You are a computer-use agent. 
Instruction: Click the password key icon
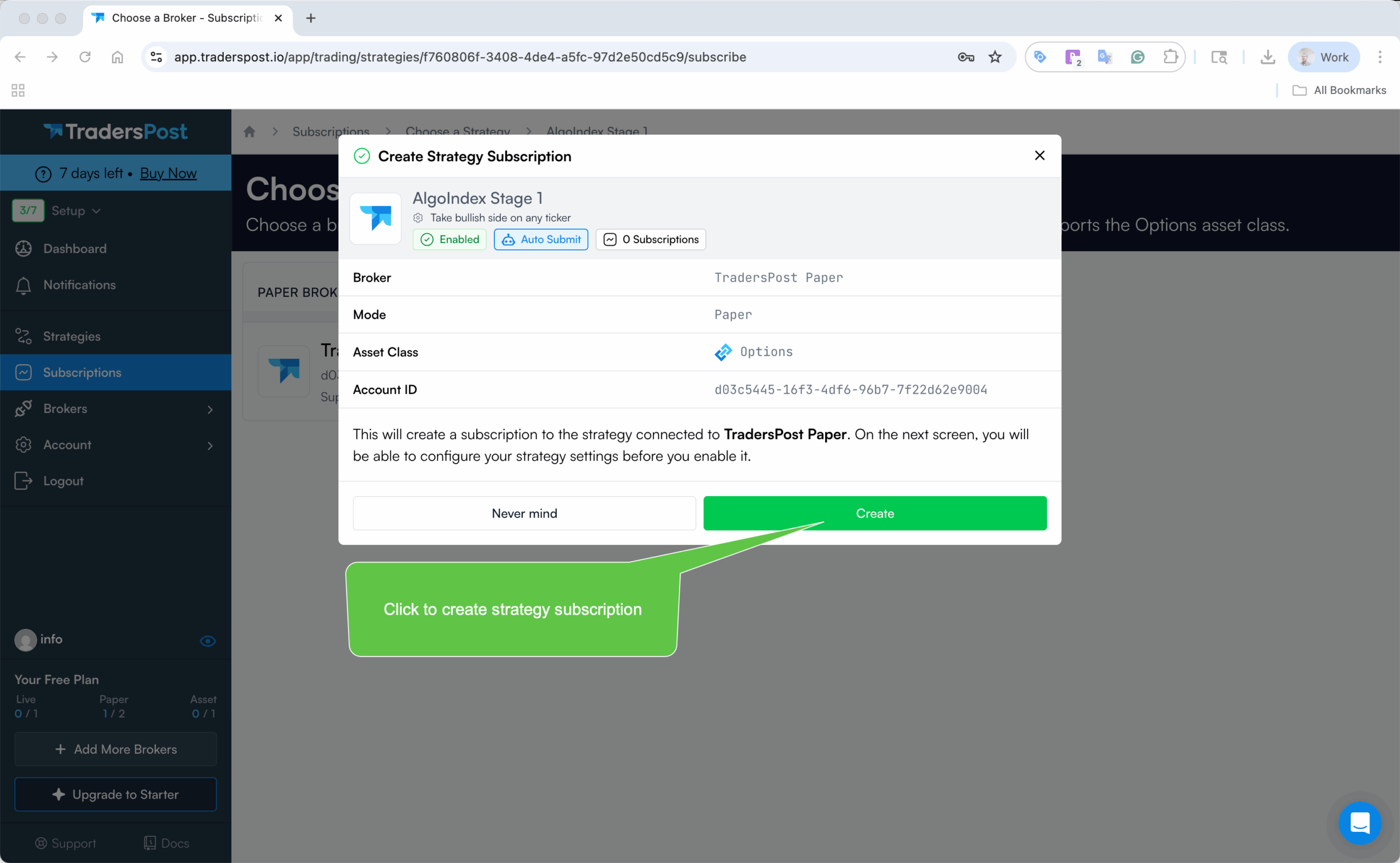coord(966,57)
